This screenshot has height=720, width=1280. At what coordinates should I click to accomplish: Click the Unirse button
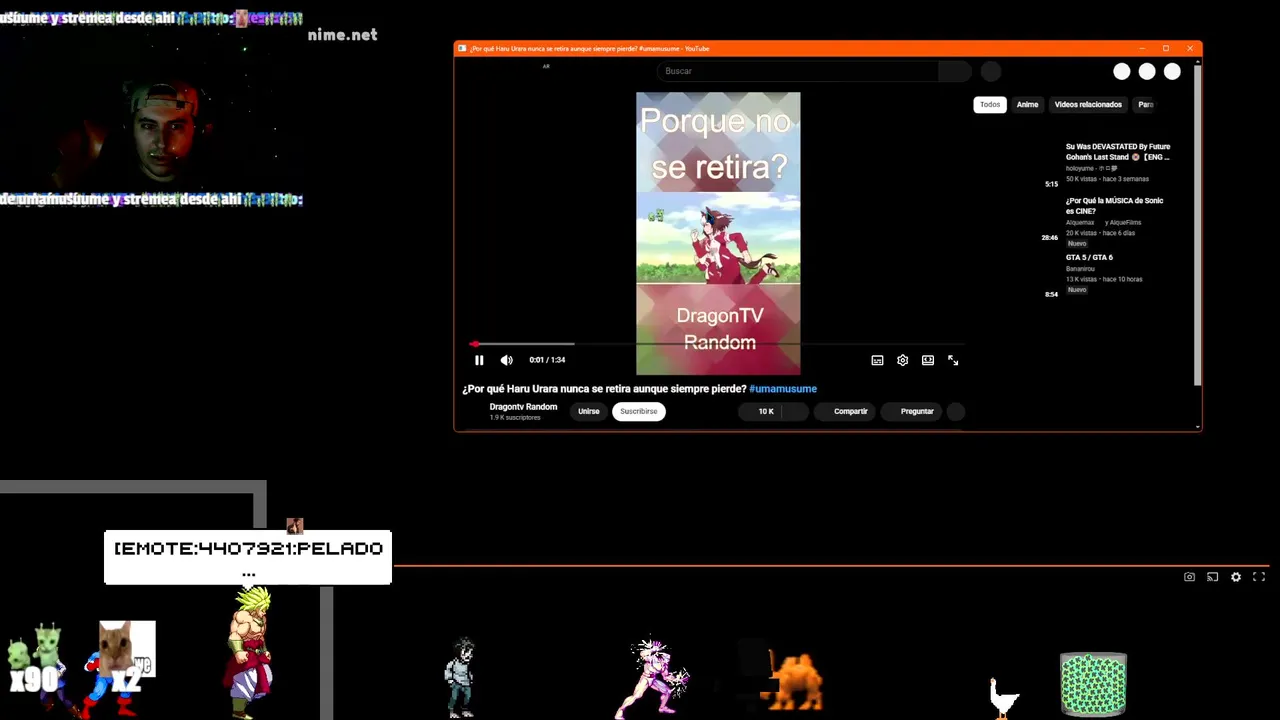[x=588, y=411]
